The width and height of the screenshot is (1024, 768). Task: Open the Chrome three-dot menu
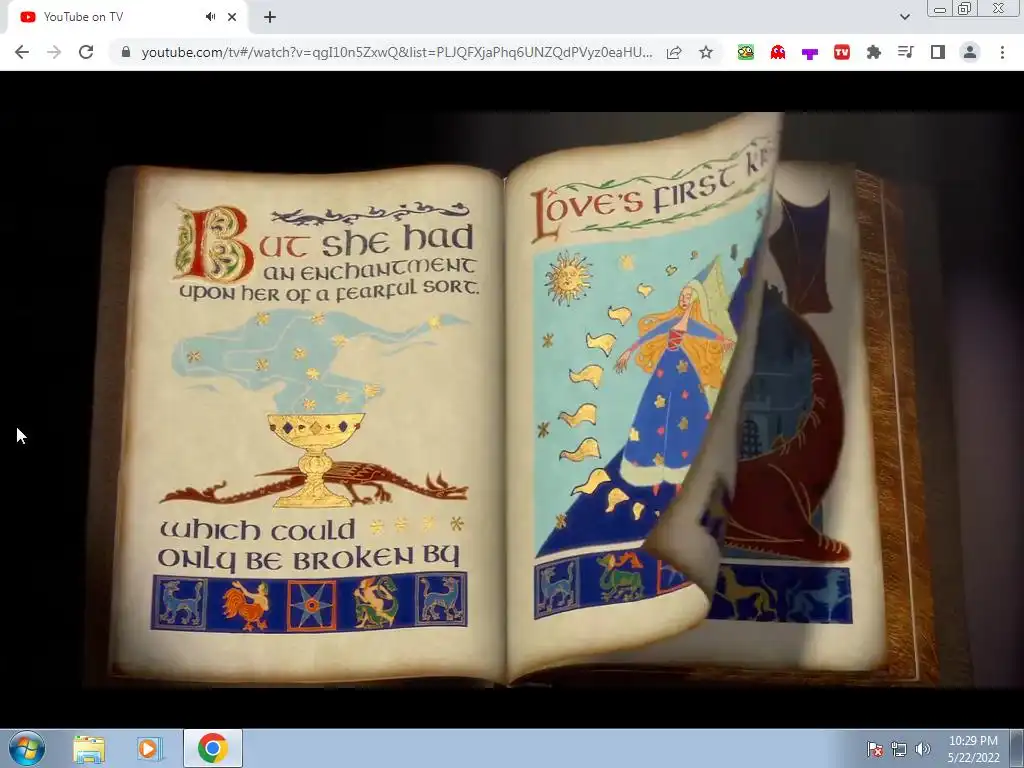coord(1002,52)
